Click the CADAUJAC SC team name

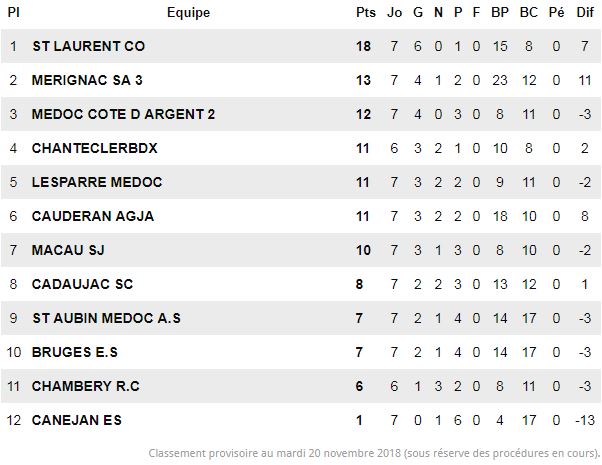point(82,284)
